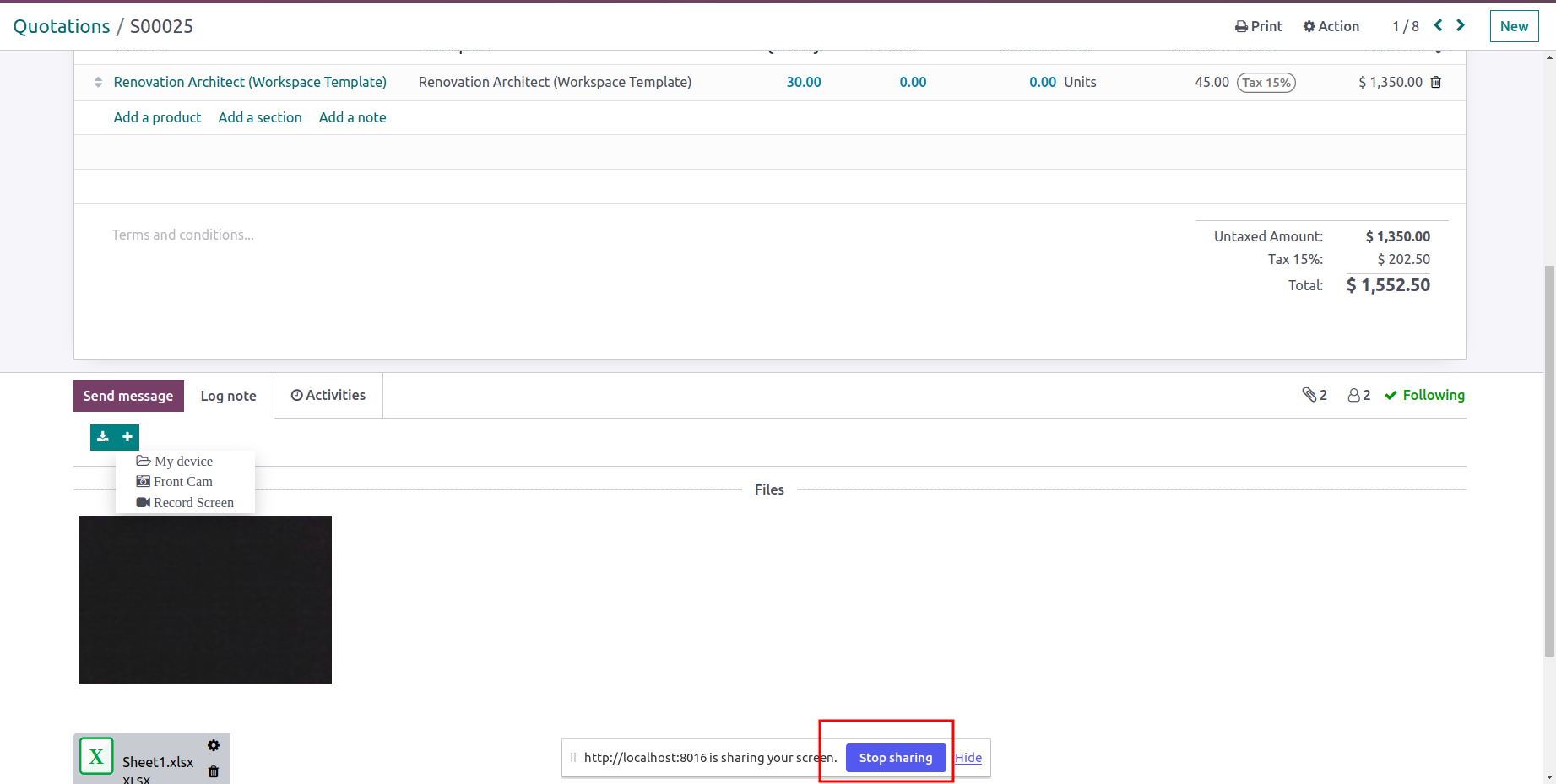Click the Stop sharing button
Screen dimensions: 1556x784
click(896, 758)
